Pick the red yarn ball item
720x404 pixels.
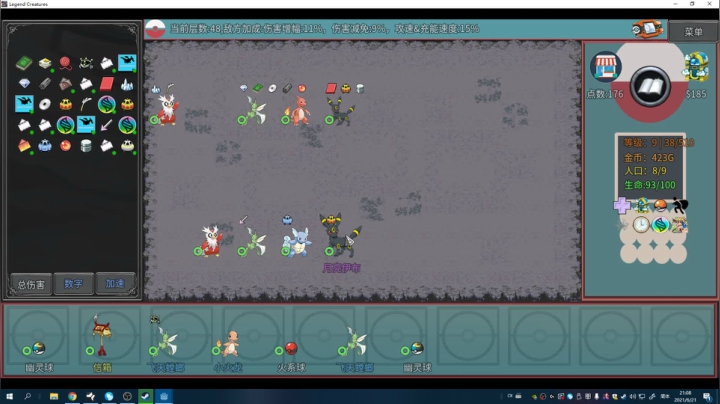pos(65,63)
